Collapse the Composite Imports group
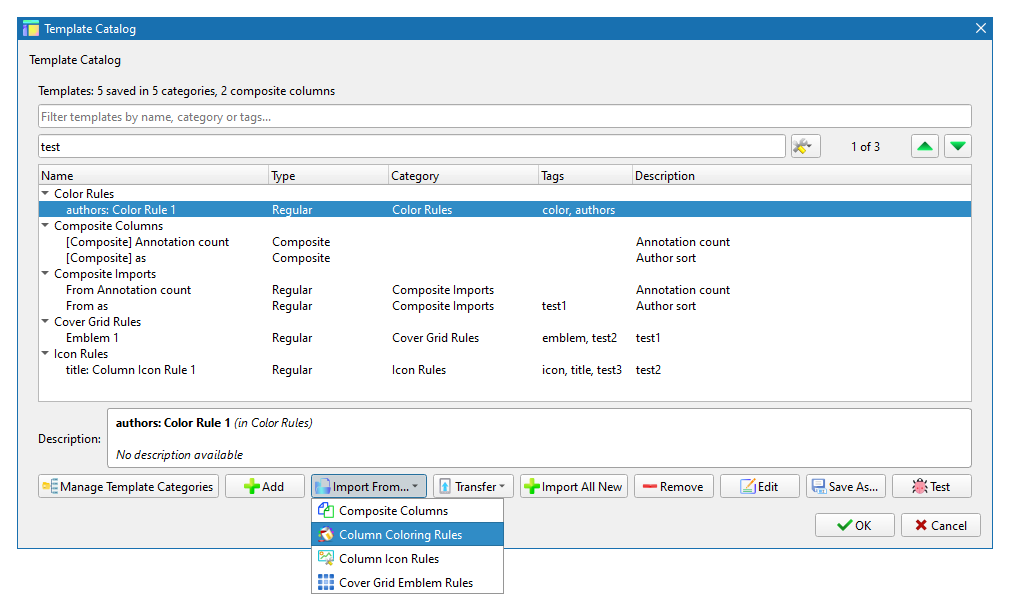 click(45, 274)
